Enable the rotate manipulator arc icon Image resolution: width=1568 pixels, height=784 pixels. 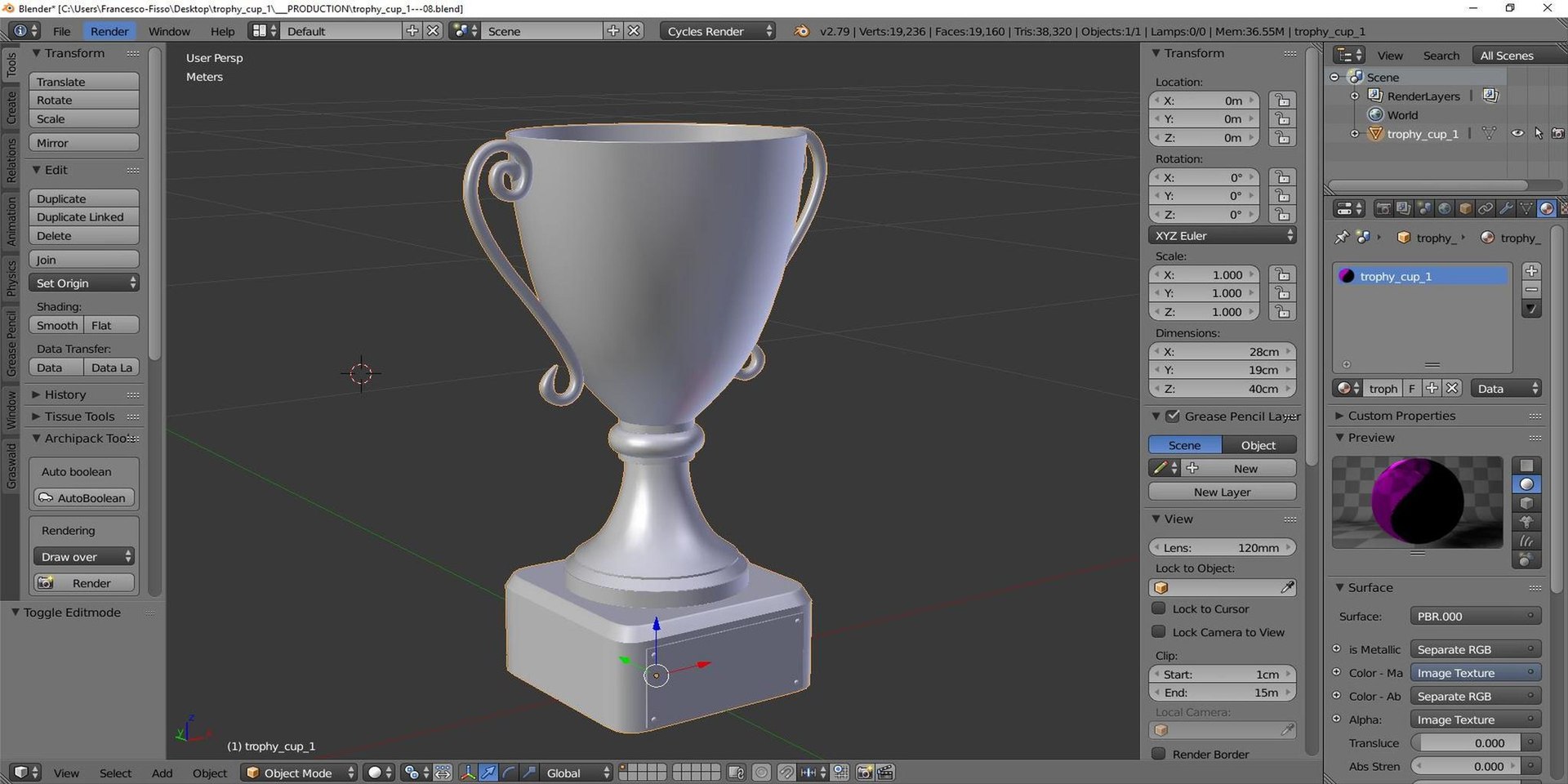pyautogui.click(x=509, y=773)
